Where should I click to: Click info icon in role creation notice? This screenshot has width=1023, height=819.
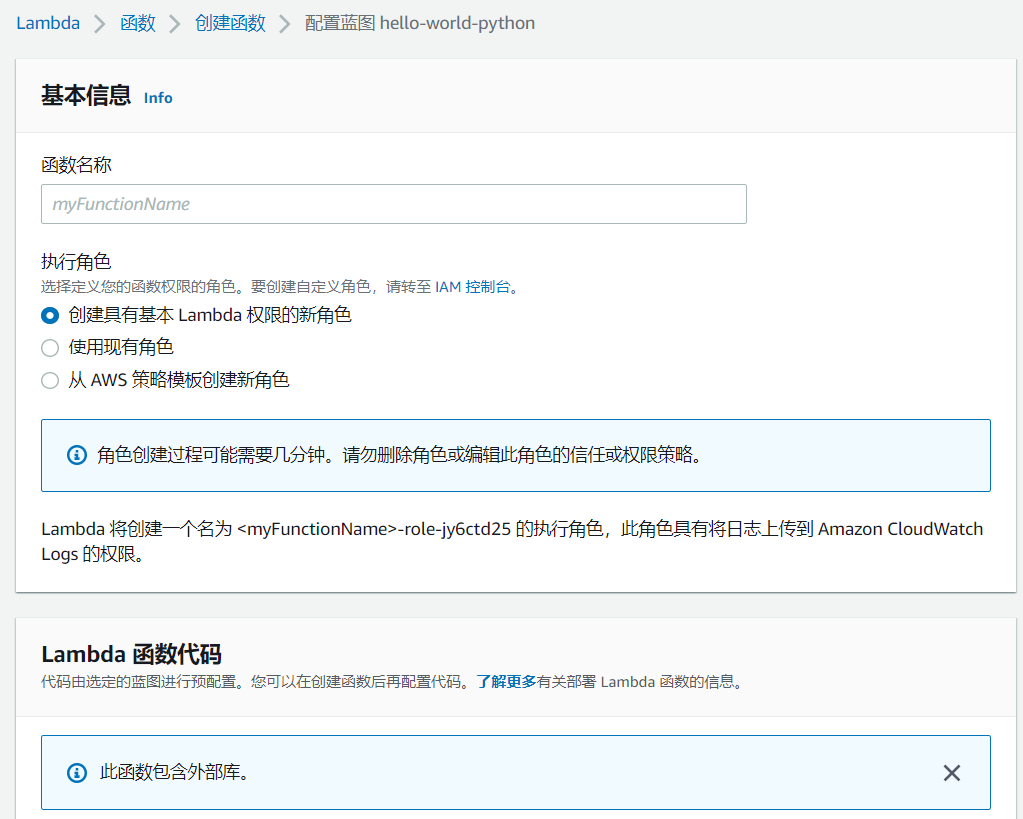[77, 455]
